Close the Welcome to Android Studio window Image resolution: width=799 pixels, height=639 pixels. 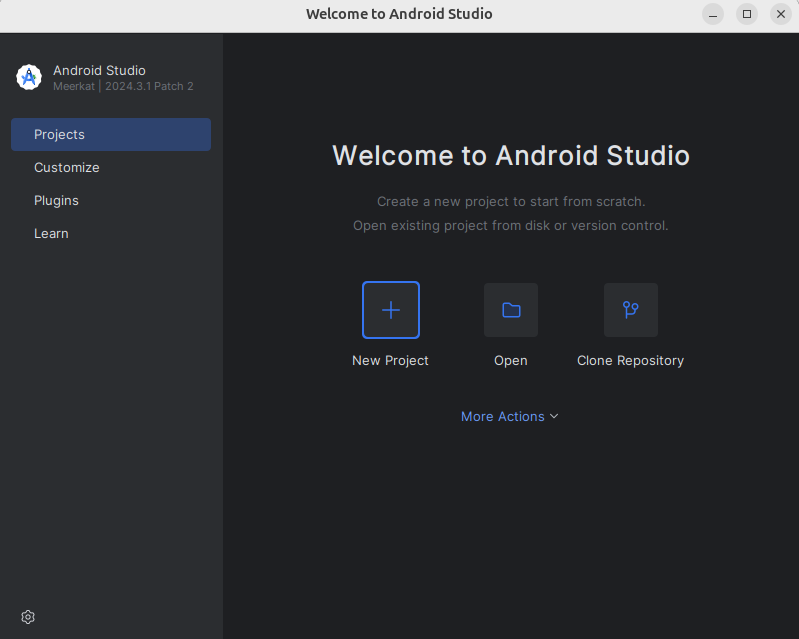[781, 14]
